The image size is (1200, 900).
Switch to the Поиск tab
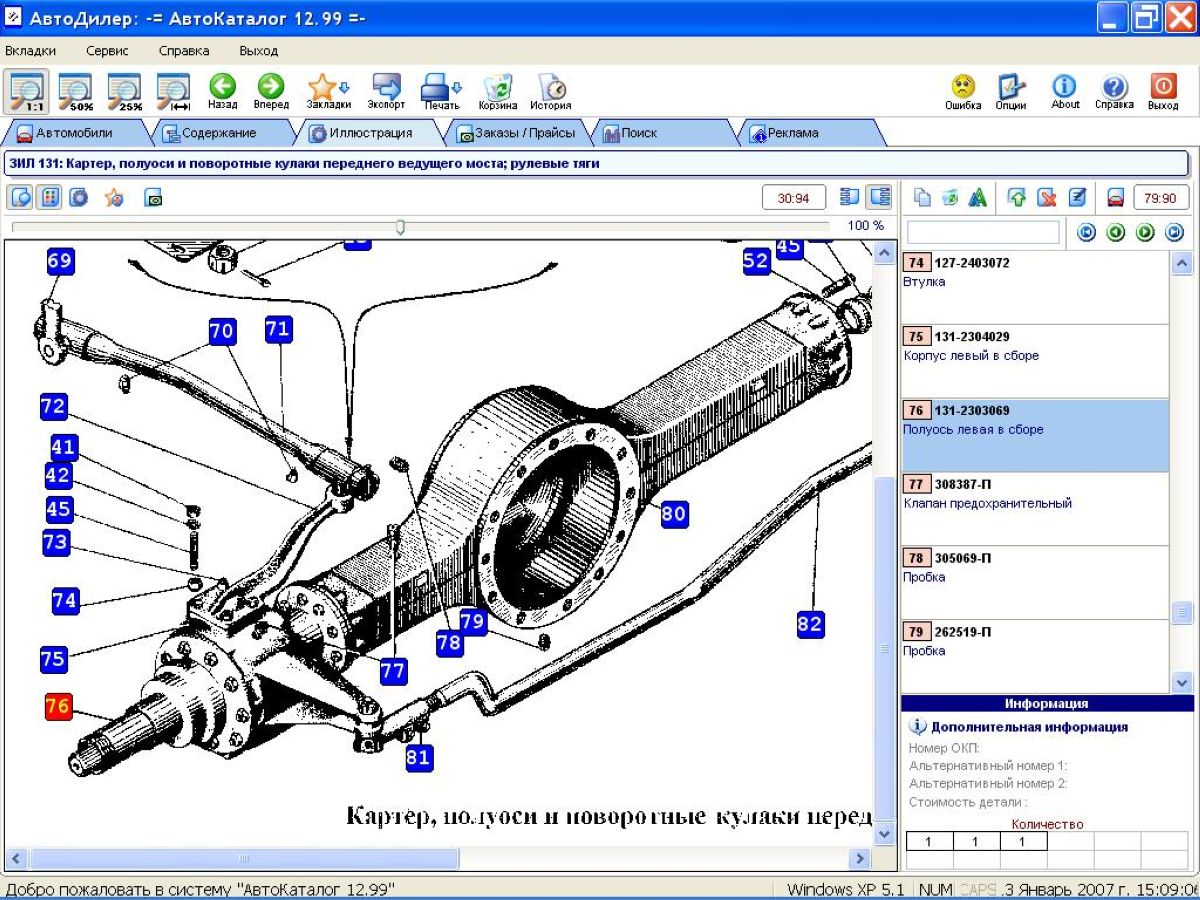(x=663, y=133)
